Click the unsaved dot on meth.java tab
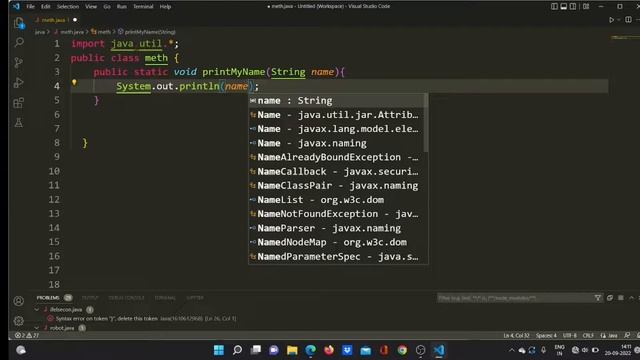The height and width of the screenshot is (360, 640). coord(75,20)
